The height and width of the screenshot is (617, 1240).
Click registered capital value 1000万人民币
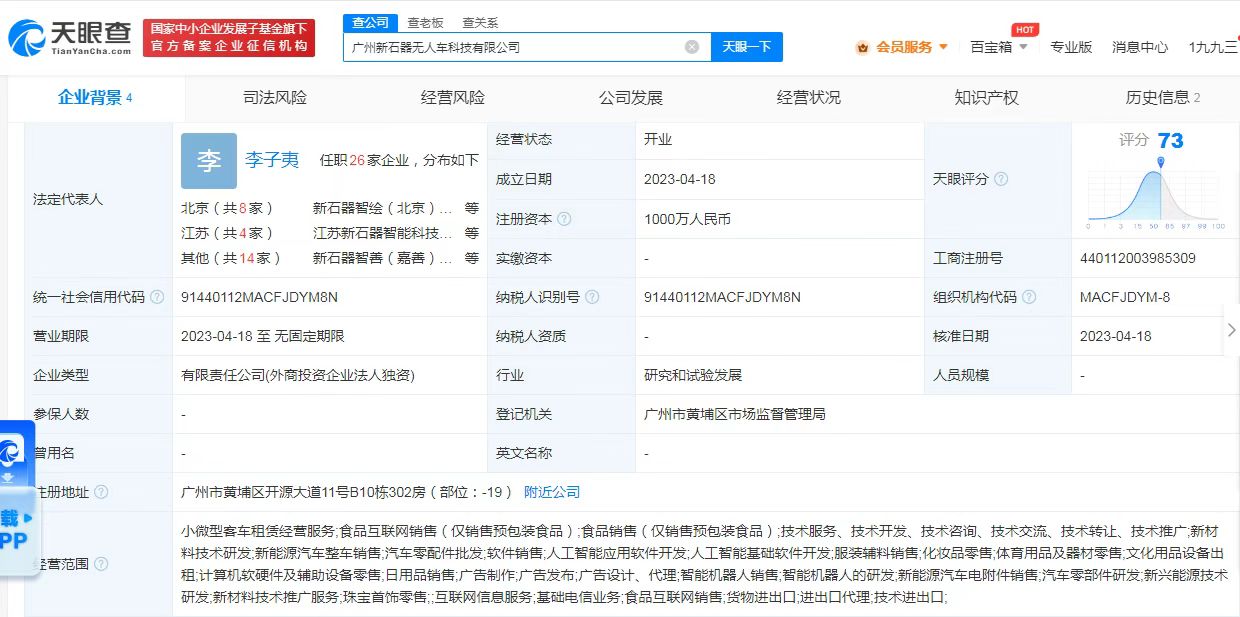687,219
